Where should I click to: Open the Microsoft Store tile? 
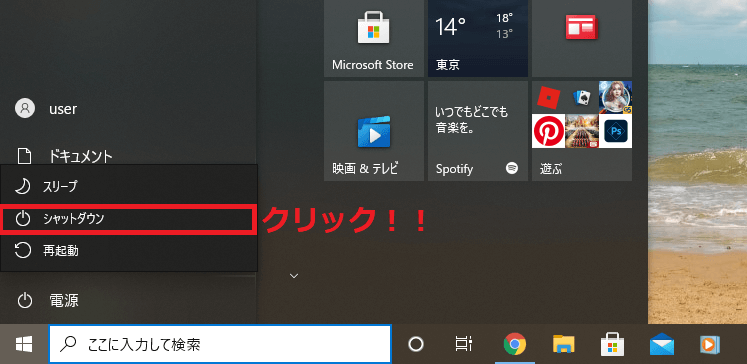374,38
